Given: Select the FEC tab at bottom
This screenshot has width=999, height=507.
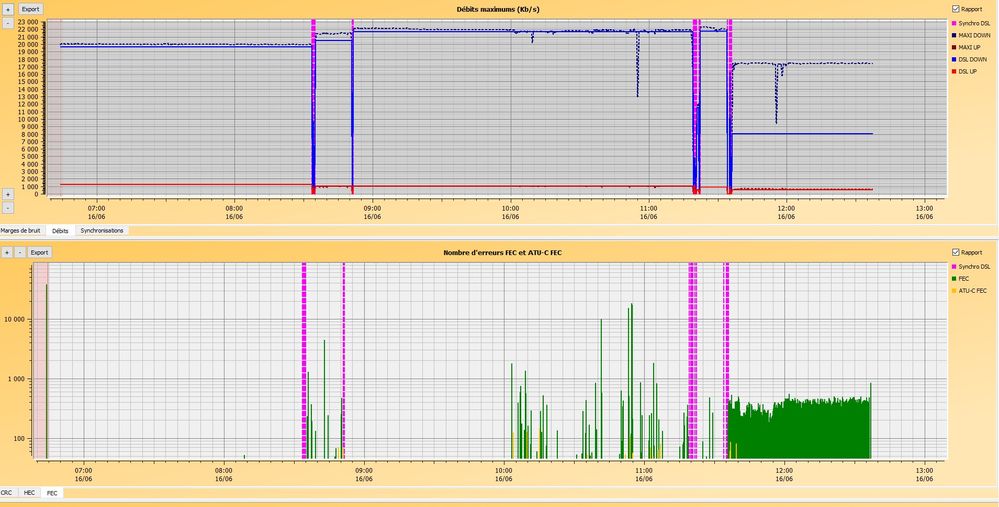Looking at the screenshot, I should pyautogui.click(x=52, y=493).
